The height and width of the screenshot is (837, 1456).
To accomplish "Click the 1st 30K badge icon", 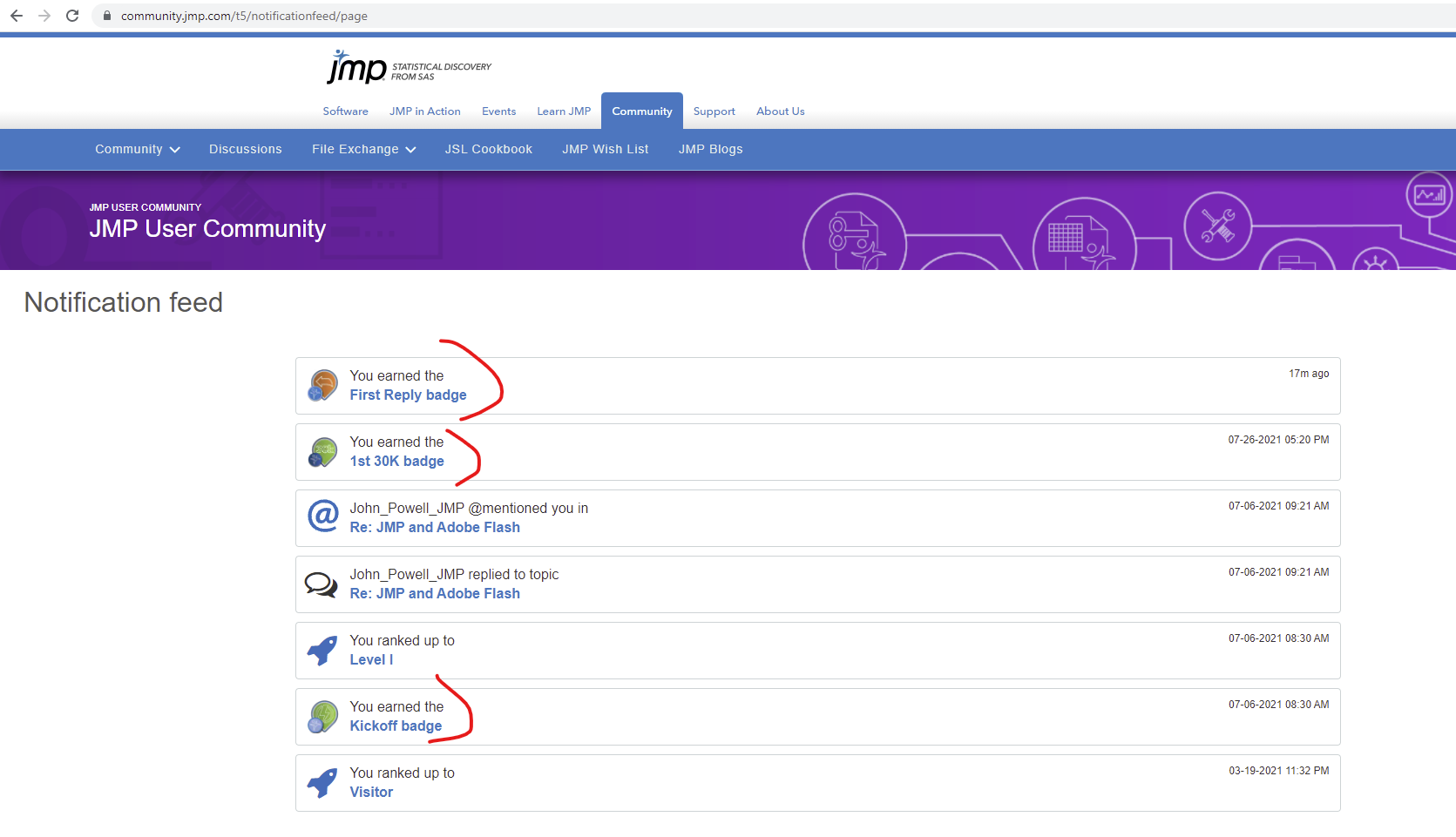I will click(x=322, y=451).
